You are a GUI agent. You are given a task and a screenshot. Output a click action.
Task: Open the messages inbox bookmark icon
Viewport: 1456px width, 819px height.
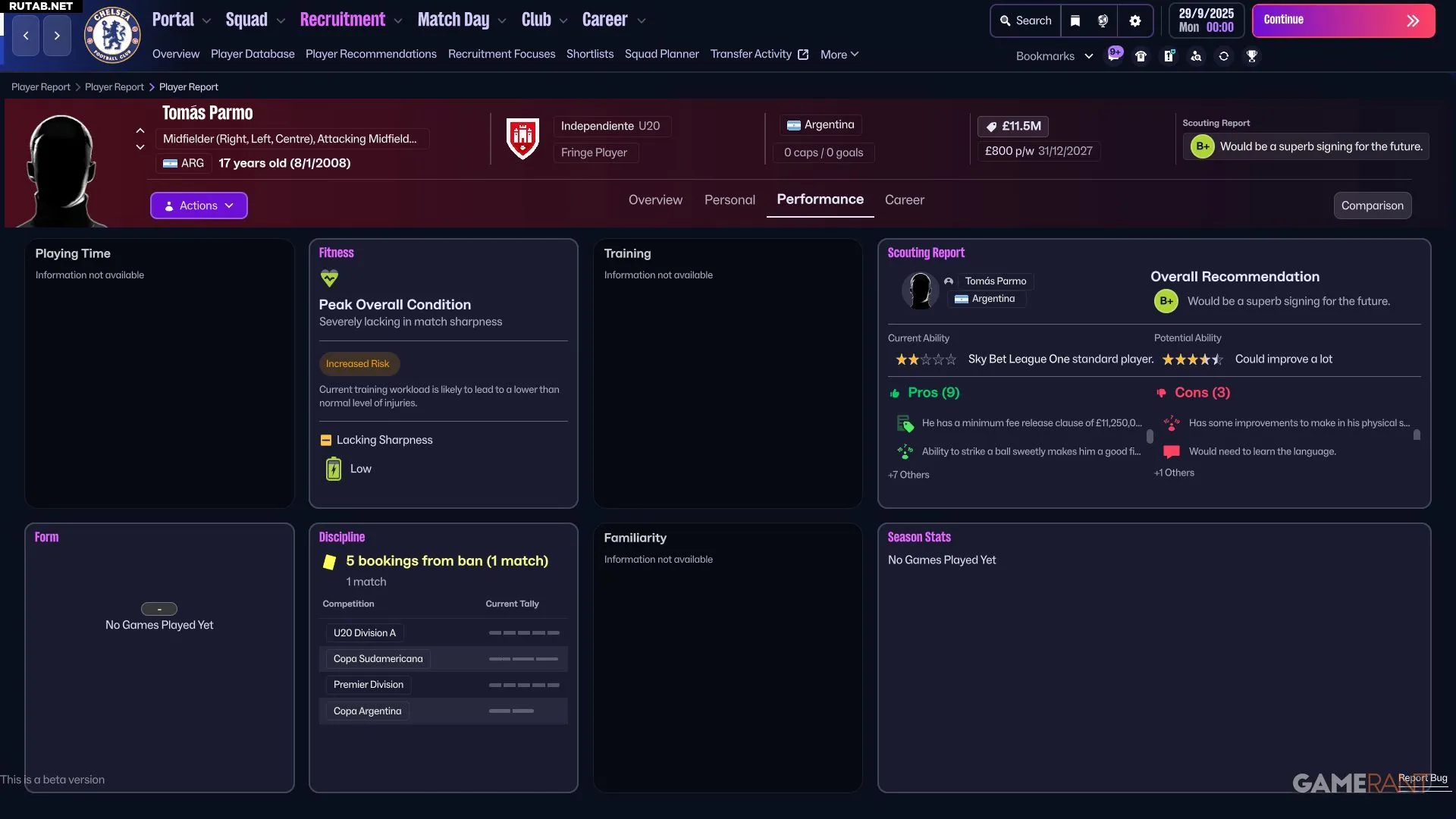1115,55
